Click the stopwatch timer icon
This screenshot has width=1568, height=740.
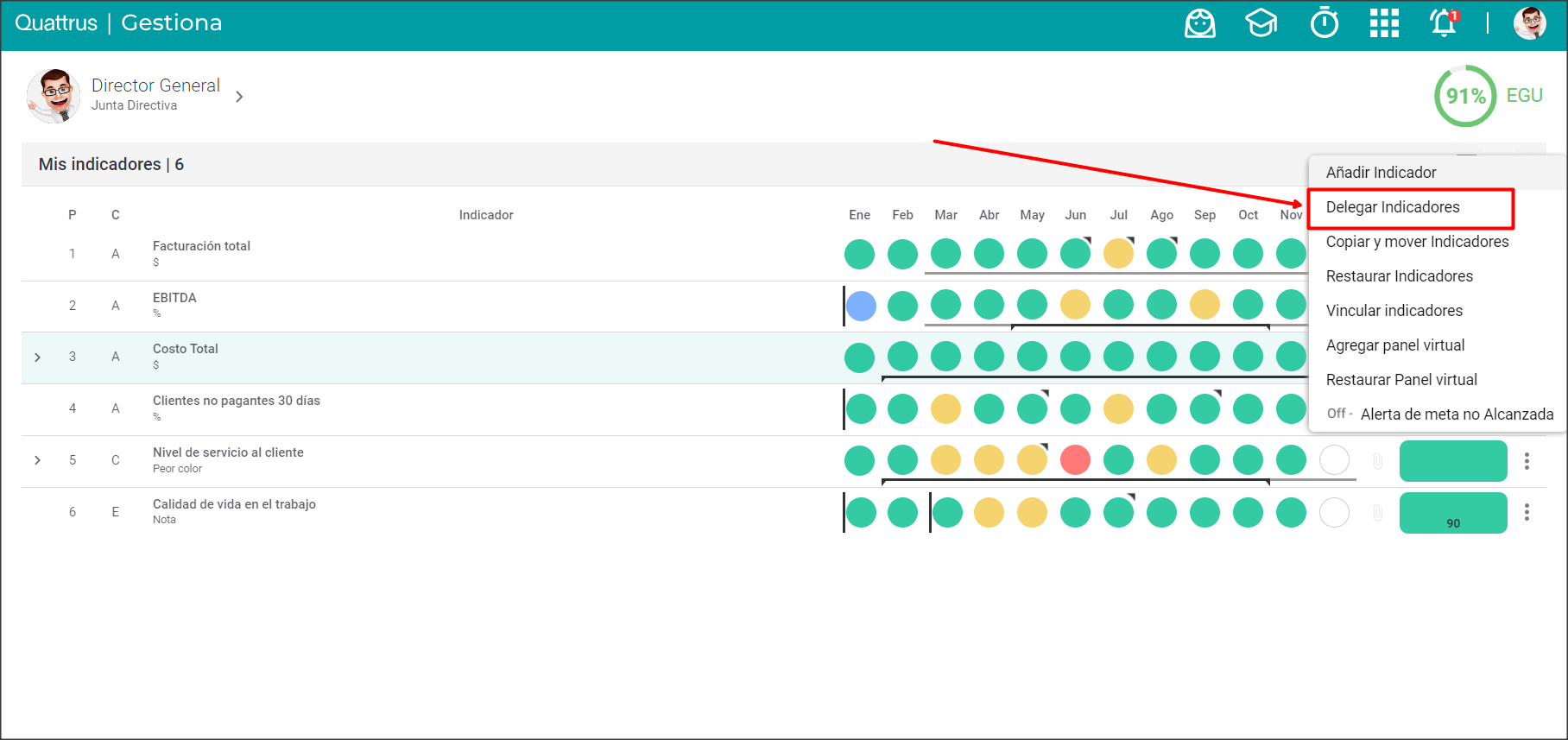pos(1324,23)
